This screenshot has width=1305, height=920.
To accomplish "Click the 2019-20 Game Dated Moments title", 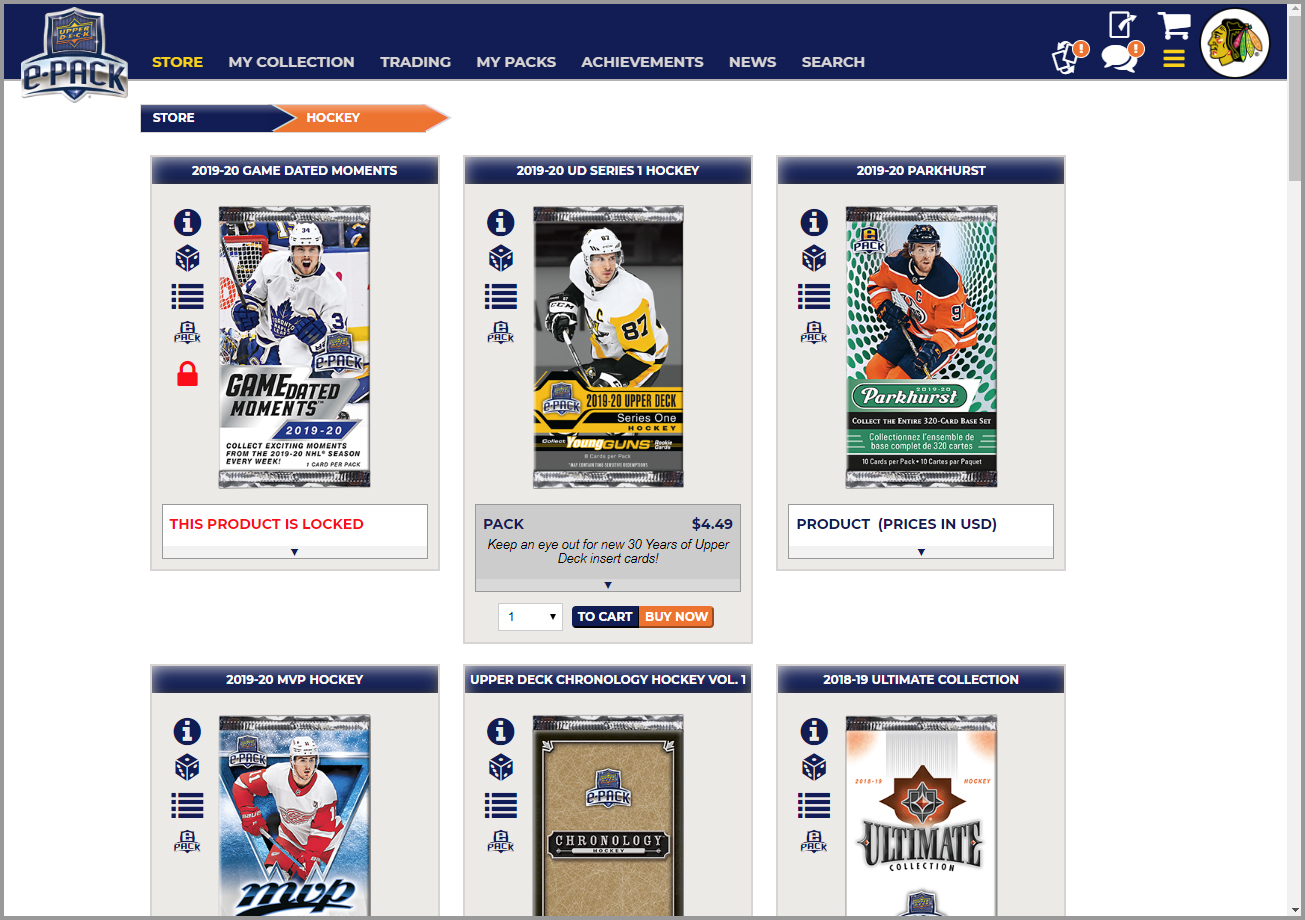I will point(295,171).
